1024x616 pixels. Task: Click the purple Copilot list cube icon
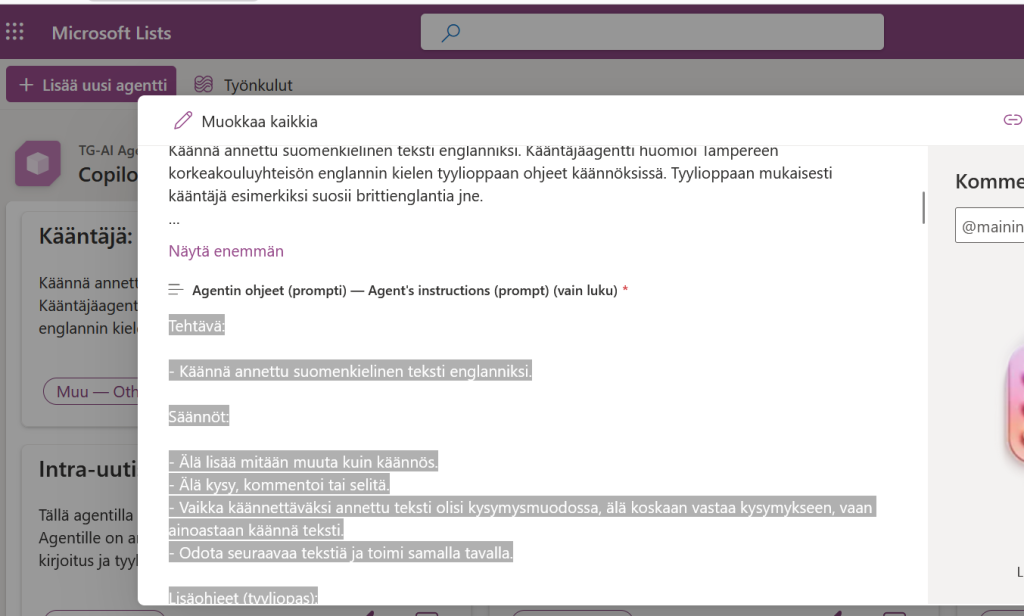[x=38, y=163]
